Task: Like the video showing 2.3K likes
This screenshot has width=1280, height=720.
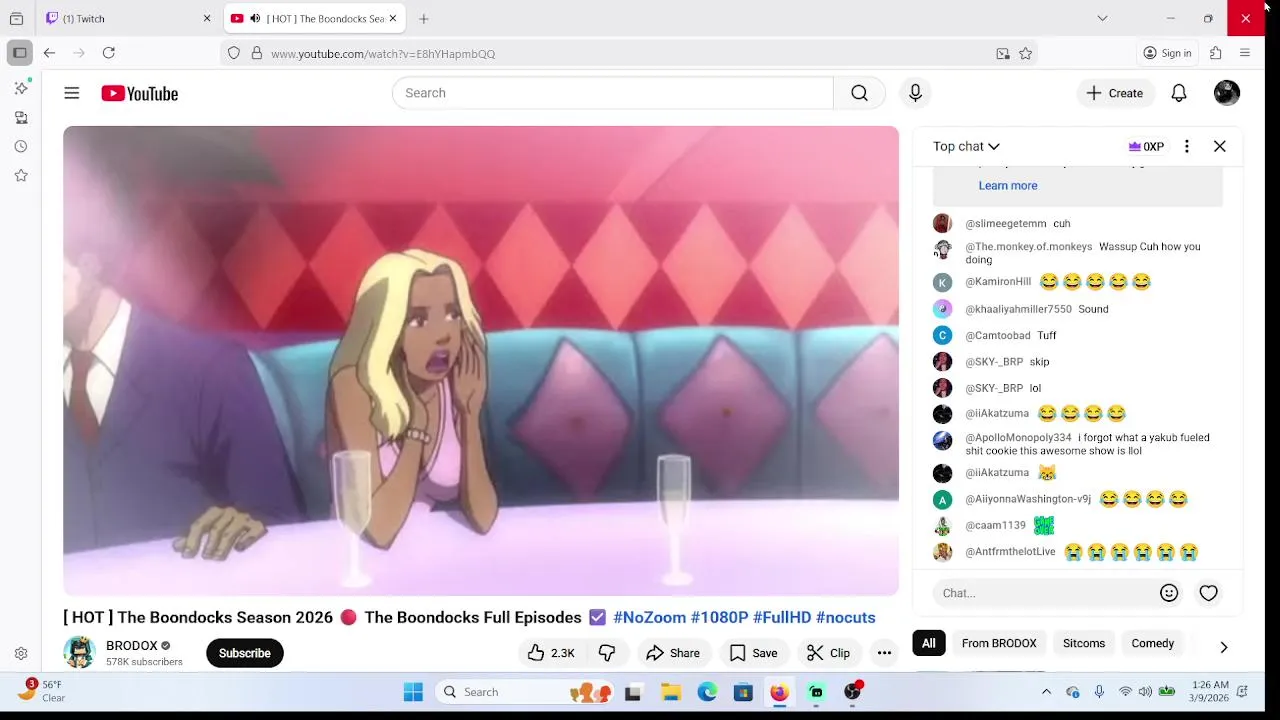Action: pyautogui.click(x=551, y=653)
